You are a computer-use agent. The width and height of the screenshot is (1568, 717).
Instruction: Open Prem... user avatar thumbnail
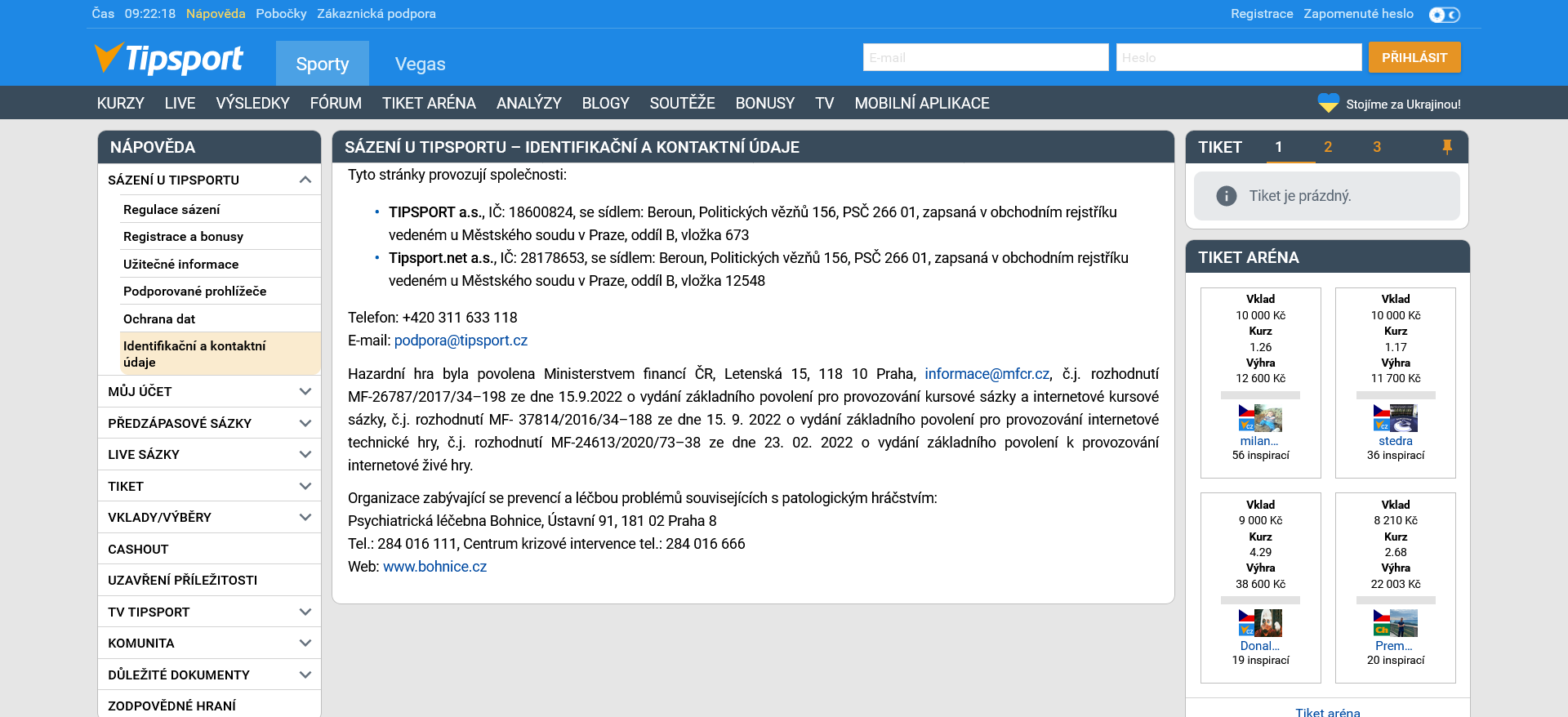pos(1403,623)
